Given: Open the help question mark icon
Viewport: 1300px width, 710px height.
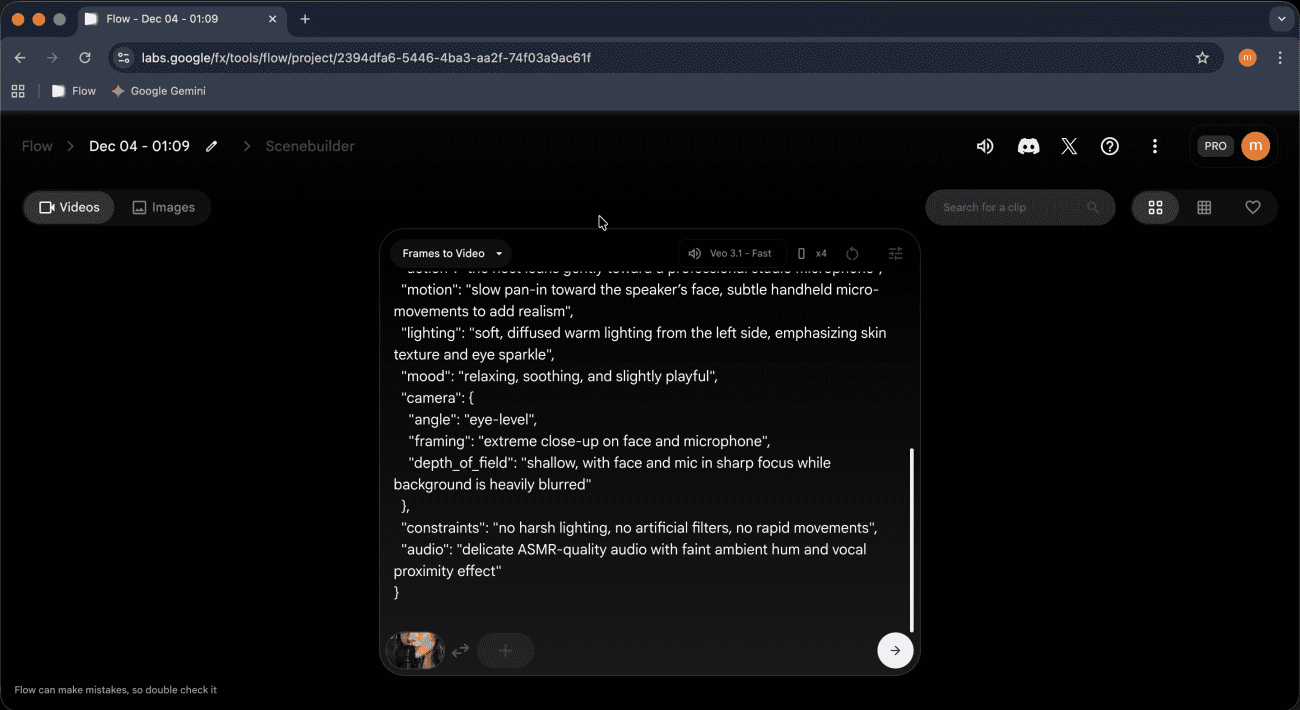Looking at the screenshot, I should tap(1110, 146).
